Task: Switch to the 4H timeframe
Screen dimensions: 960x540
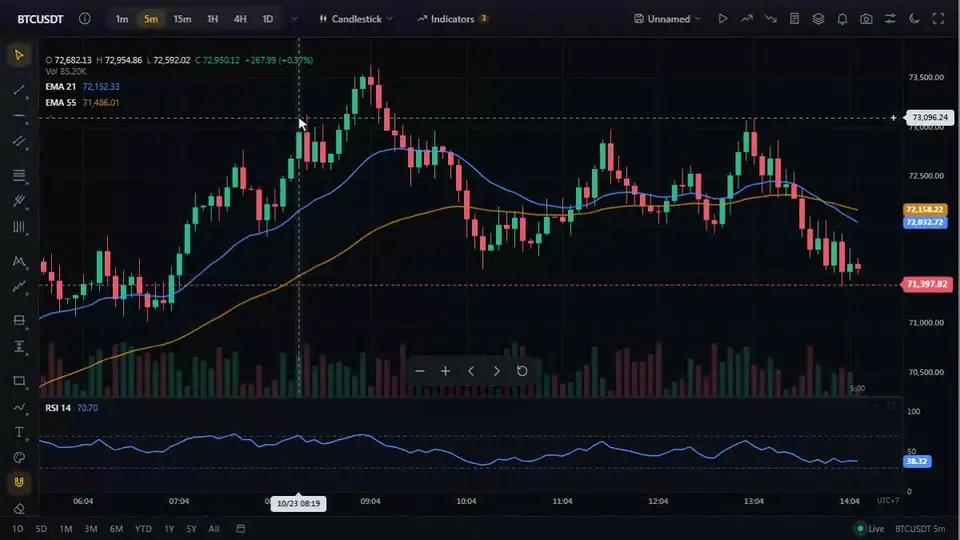Action: point(240,19)
